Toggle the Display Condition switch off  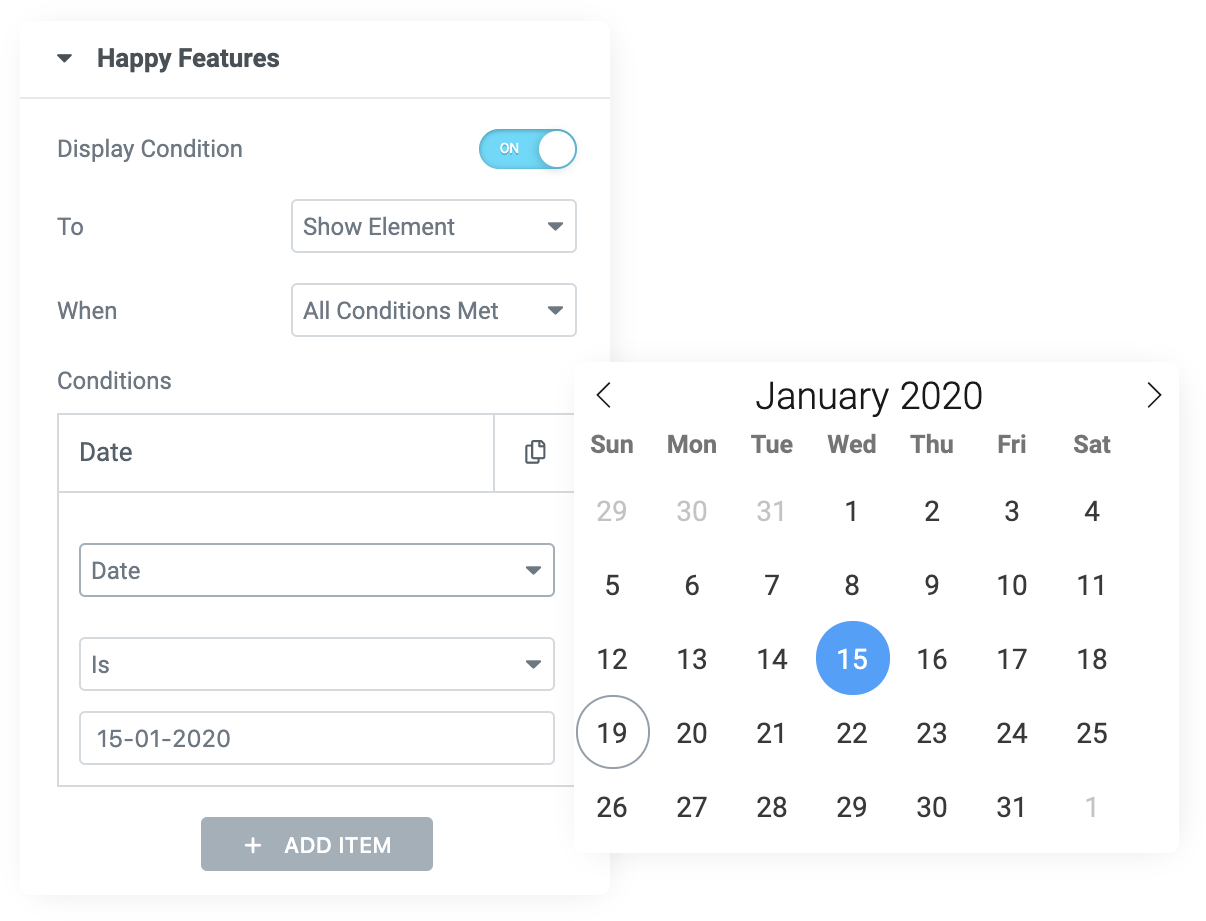coord(528,148)
